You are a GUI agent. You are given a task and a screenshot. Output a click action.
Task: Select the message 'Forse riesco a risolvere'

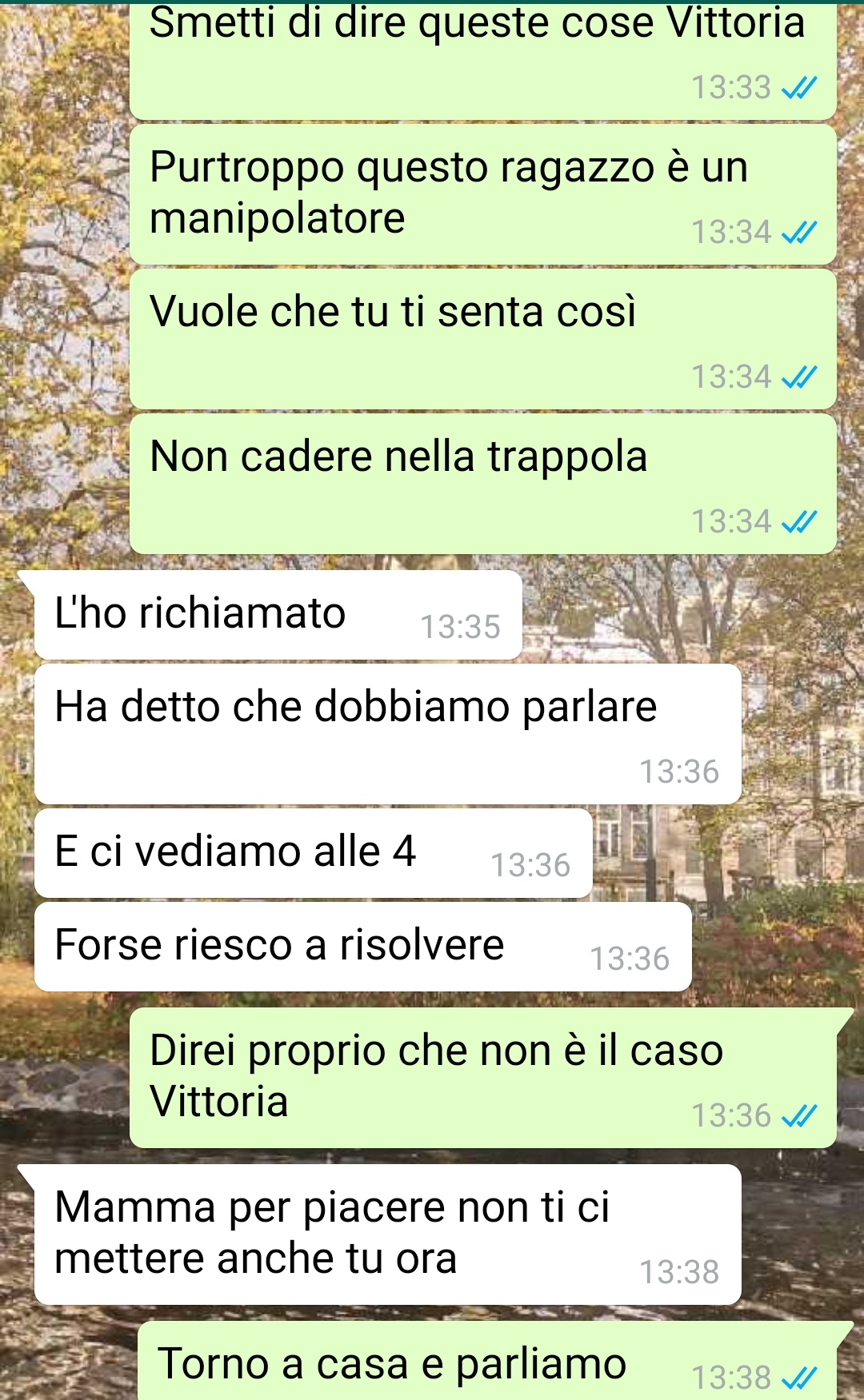pyautogui.click(x=363, y=947)
